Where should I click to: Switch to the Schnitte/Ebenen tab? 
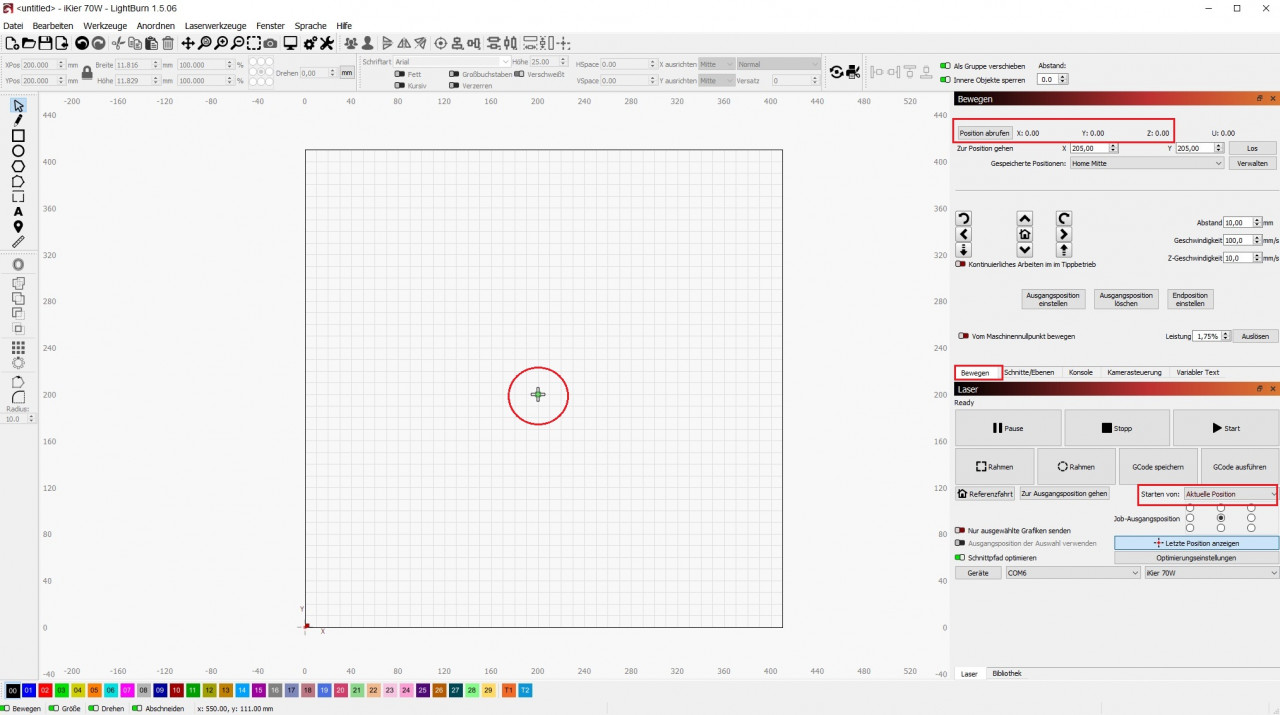pyautogui.click(x=1029, y=372)
